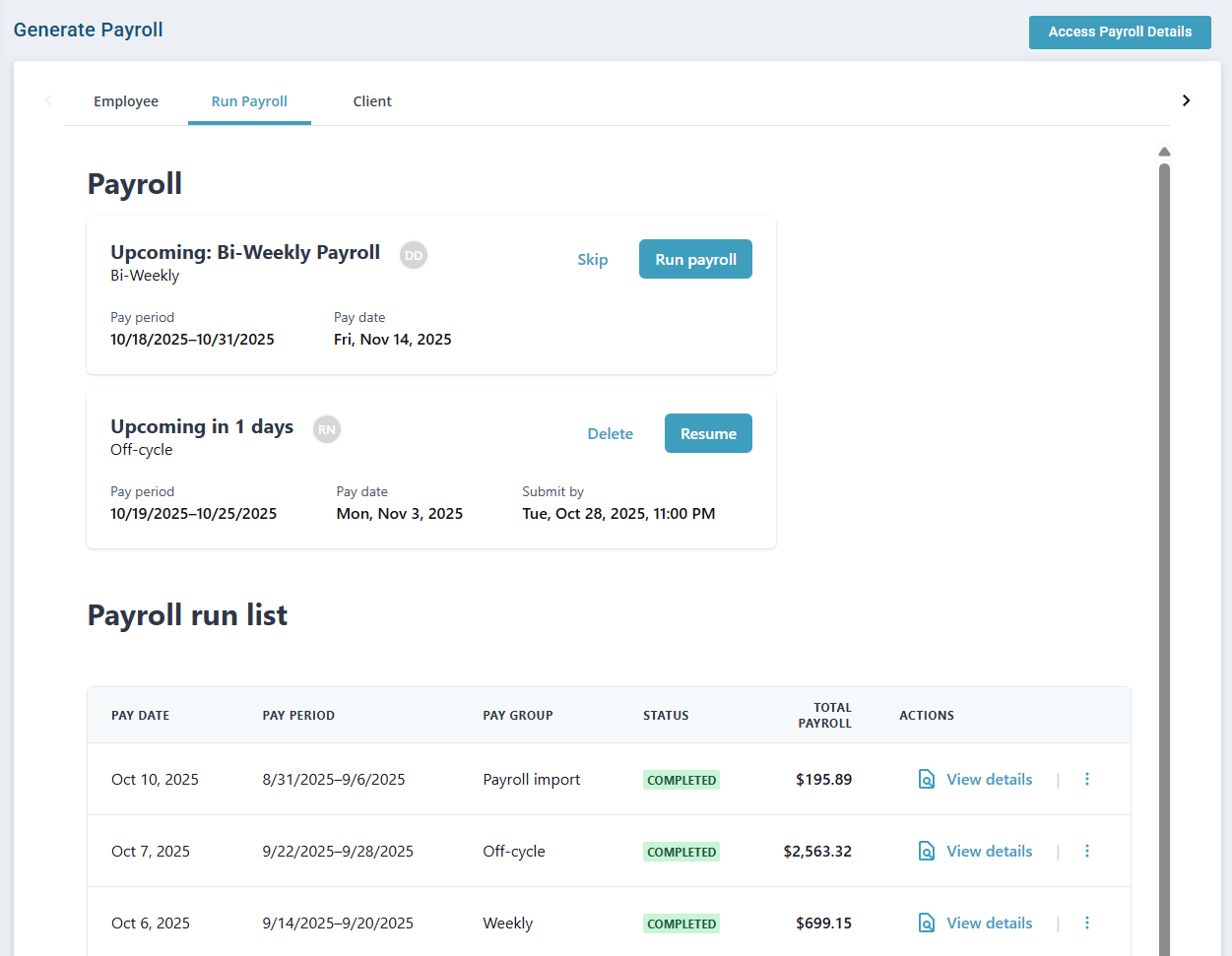
Task: Open more options for Off-cycle $2,563.32 row
Action: (x=1087, y=852)
